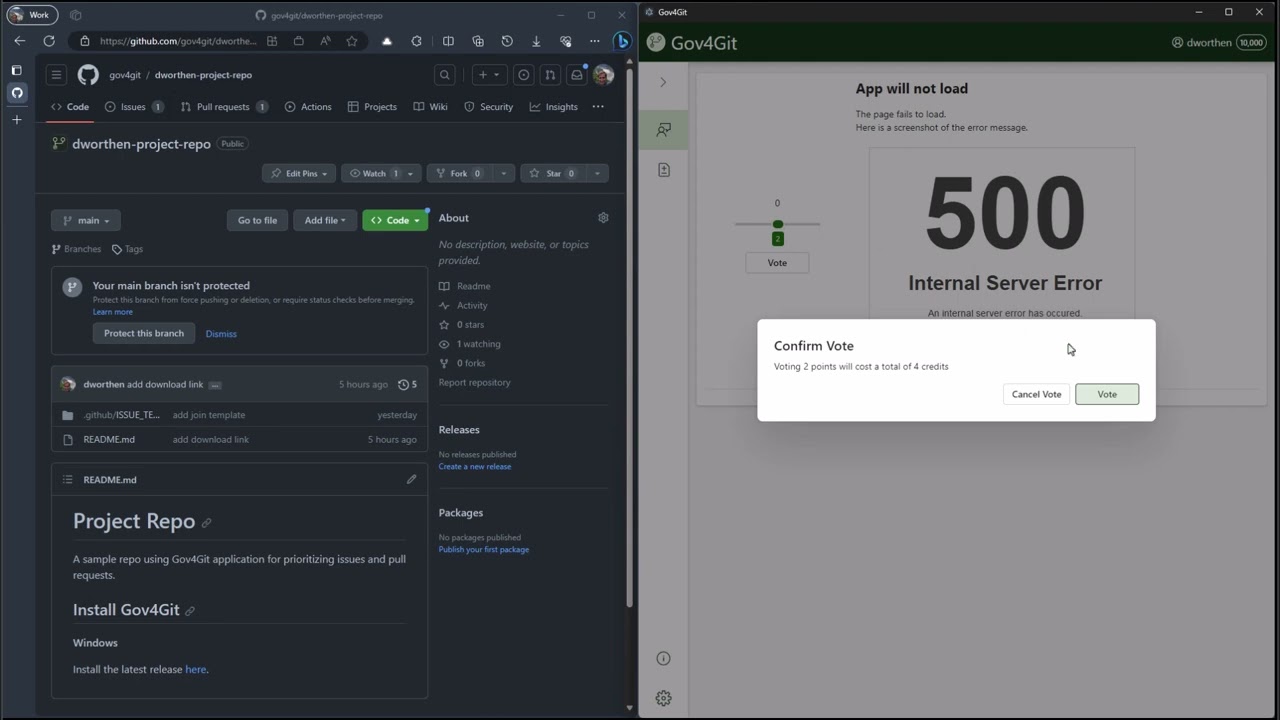Open the GitHub hamburger navigation menu

[57, 75]
